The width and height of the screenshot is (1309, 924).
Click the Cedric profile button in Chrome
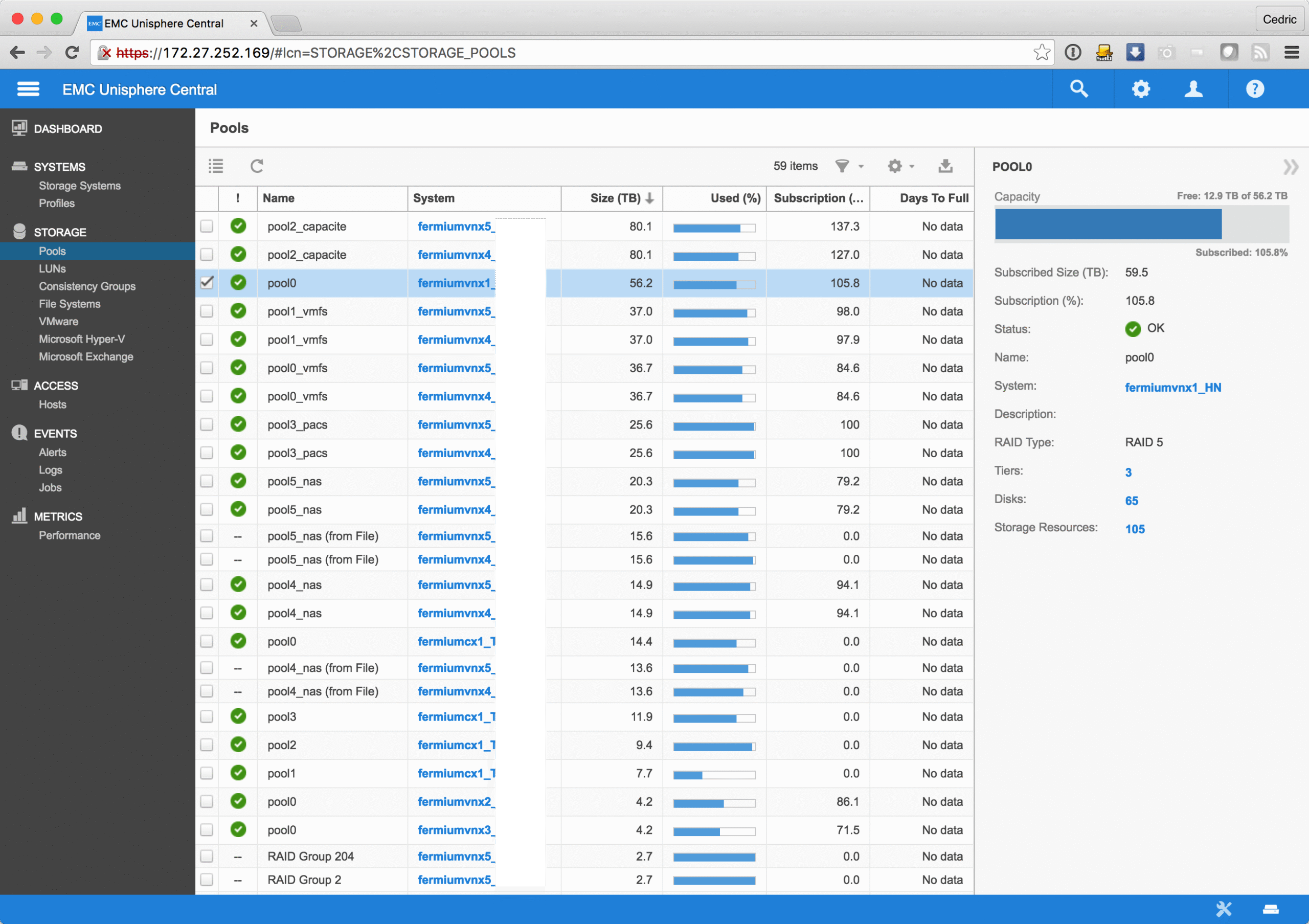point(1279,19)
